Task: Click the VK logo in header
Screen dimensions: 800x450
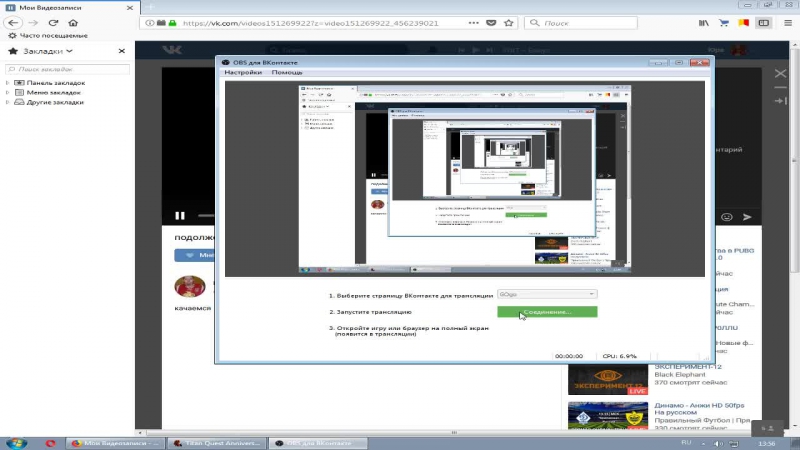Action: 172,49
